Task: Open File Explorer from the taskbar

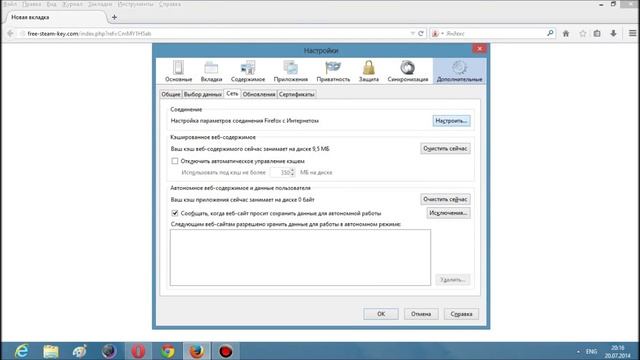Action: 51,351
